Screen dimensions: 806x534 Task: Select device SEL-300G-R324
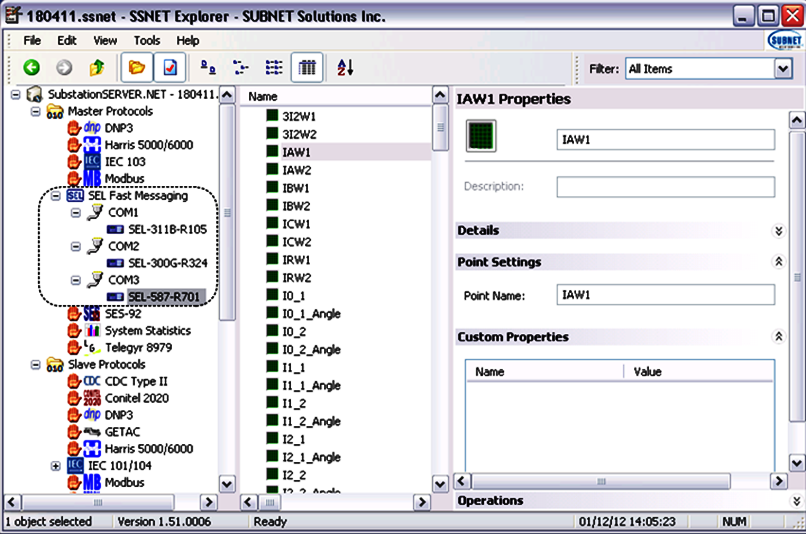(168, 263)
